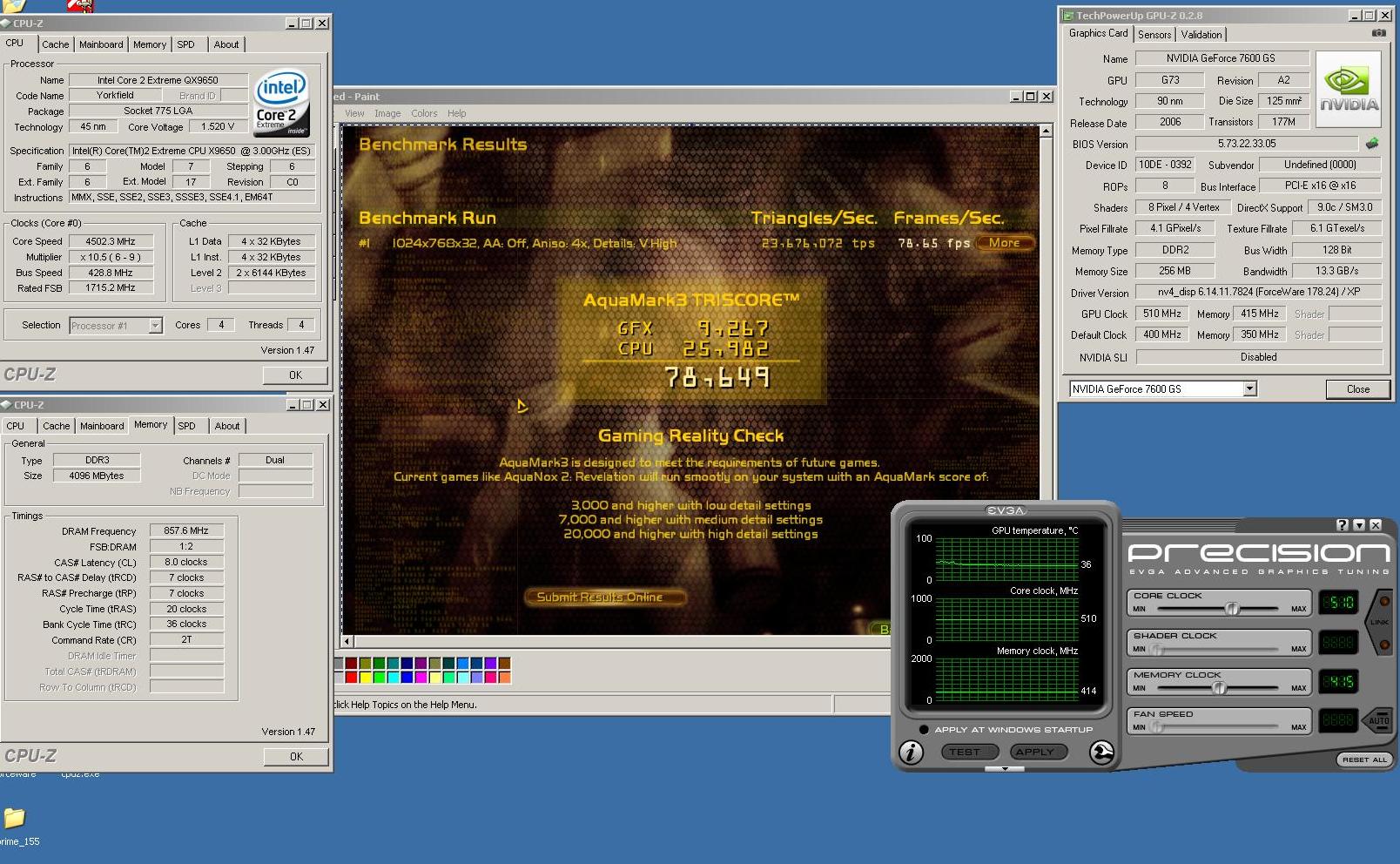The image size is (1400, 864).
Task: Click the Fan Speed slider handle
Action: click(1157, 727)
